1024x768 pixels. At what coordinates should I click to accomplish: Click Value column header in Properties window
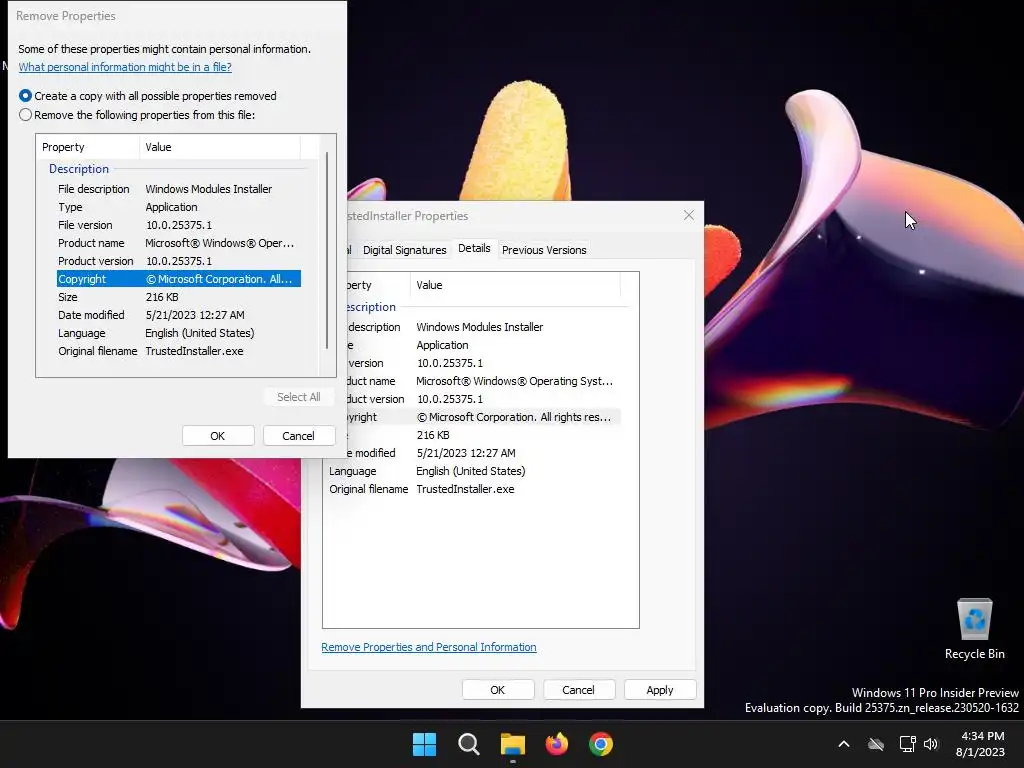(515, 285)
